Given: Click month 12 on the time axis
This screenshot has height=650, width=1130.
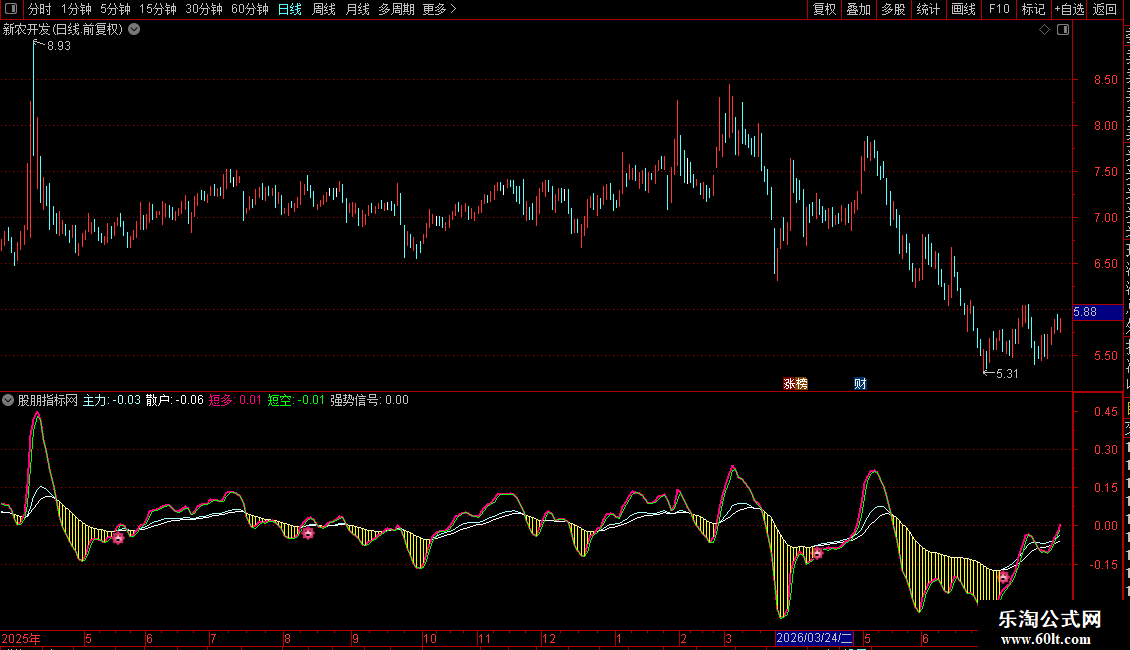Looking at the screenshot, I should [549, 638].
